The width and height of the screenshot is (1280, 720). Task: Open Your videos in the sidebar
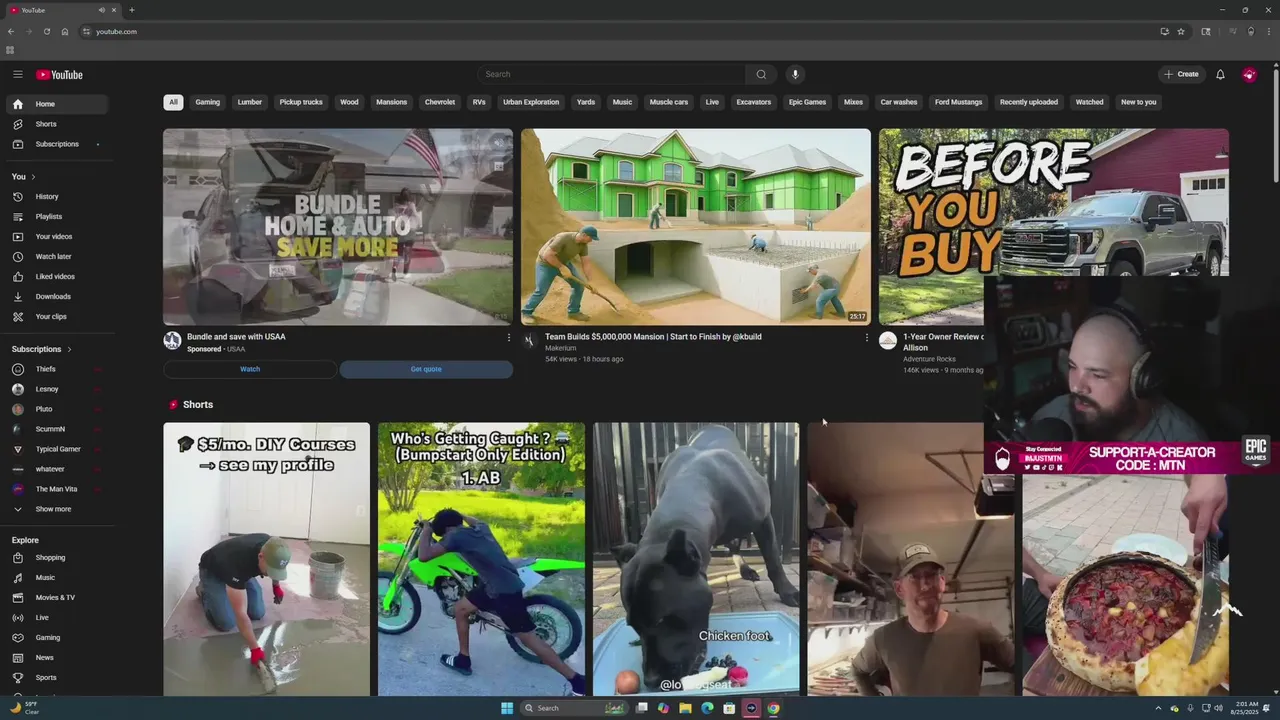[x=56, y=237]
